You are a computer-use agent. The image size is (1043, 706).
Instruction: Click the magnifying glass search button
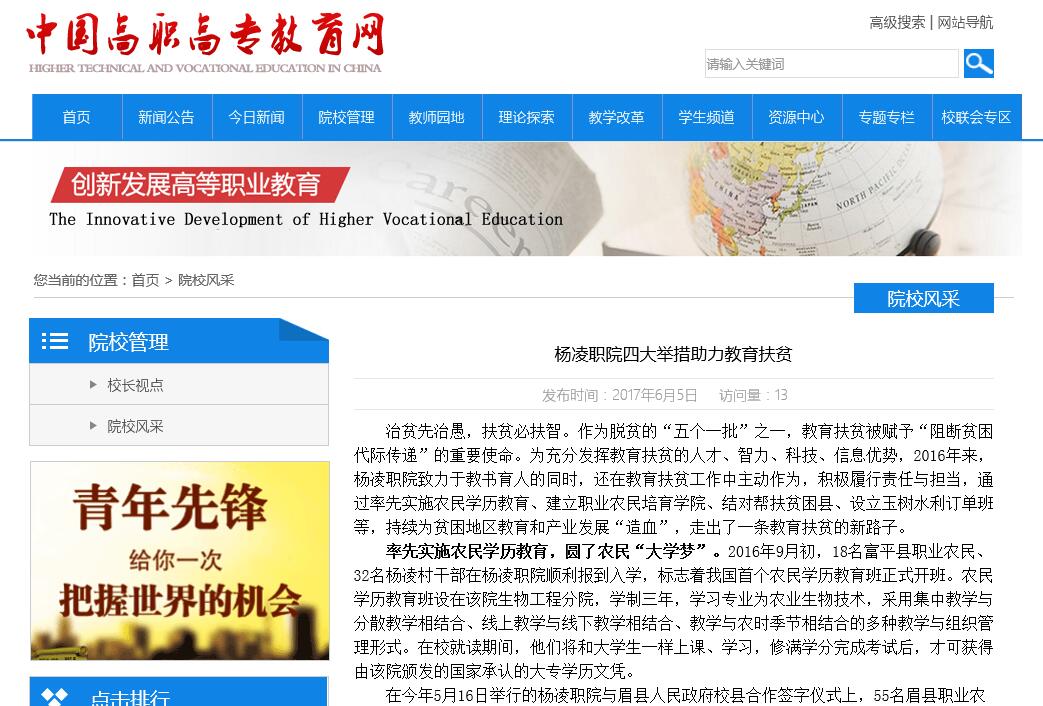click(x=978, y=64)
